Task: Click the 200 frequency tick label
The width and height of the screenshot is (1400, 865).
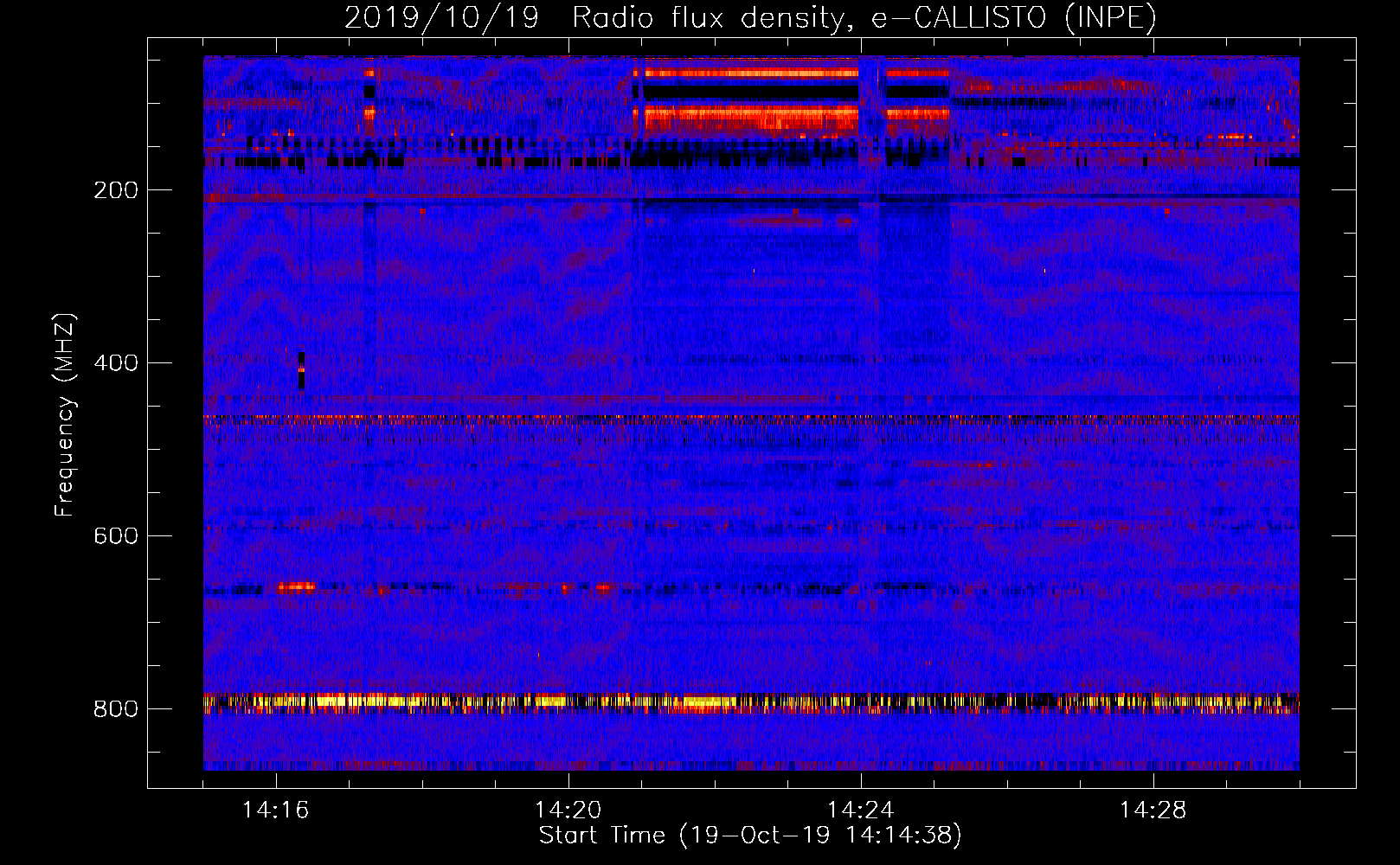Action: coord(116,190)
